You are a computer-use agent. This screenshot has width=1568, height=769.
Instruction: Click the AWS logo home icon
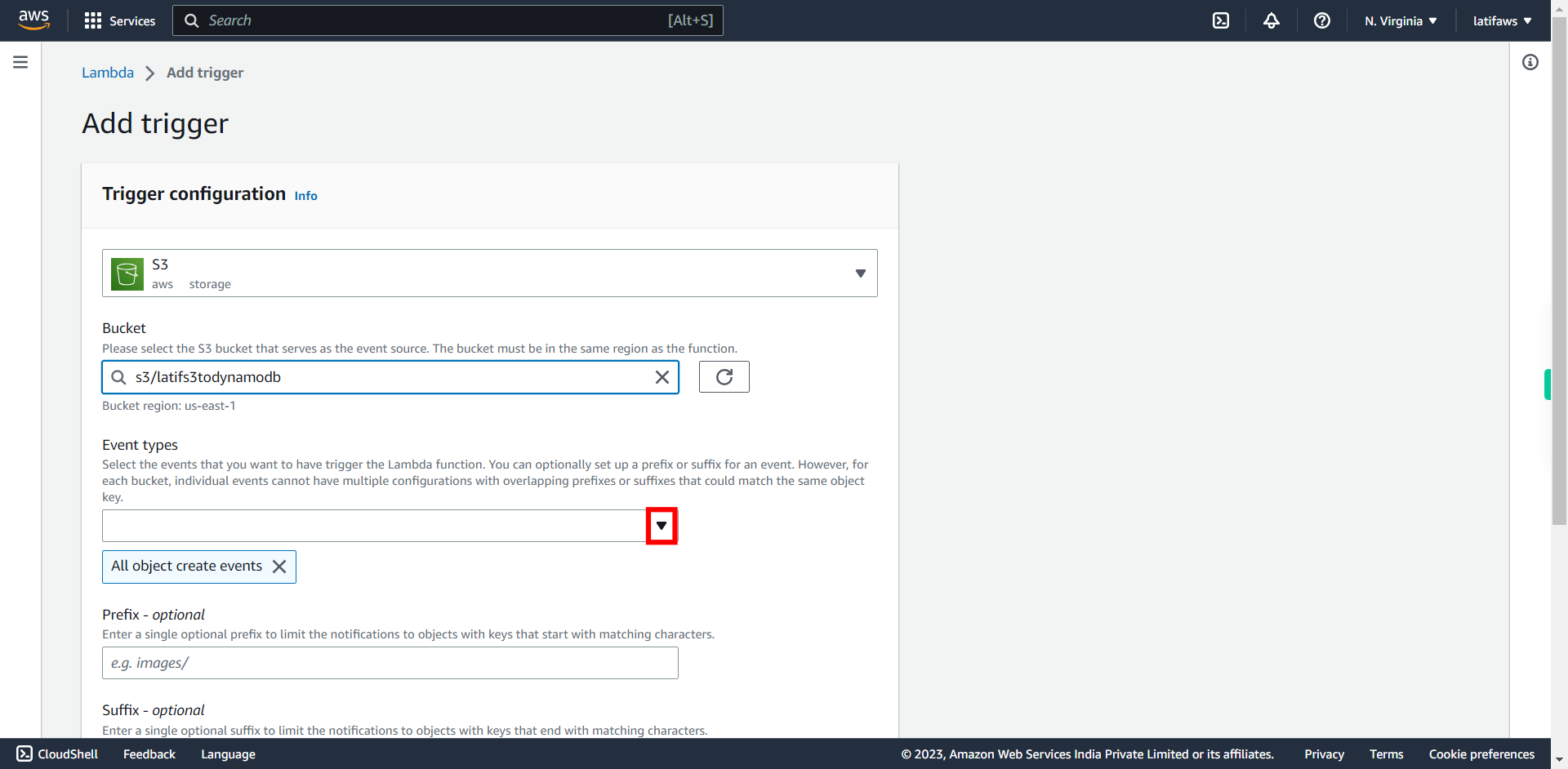click(34, 20)
